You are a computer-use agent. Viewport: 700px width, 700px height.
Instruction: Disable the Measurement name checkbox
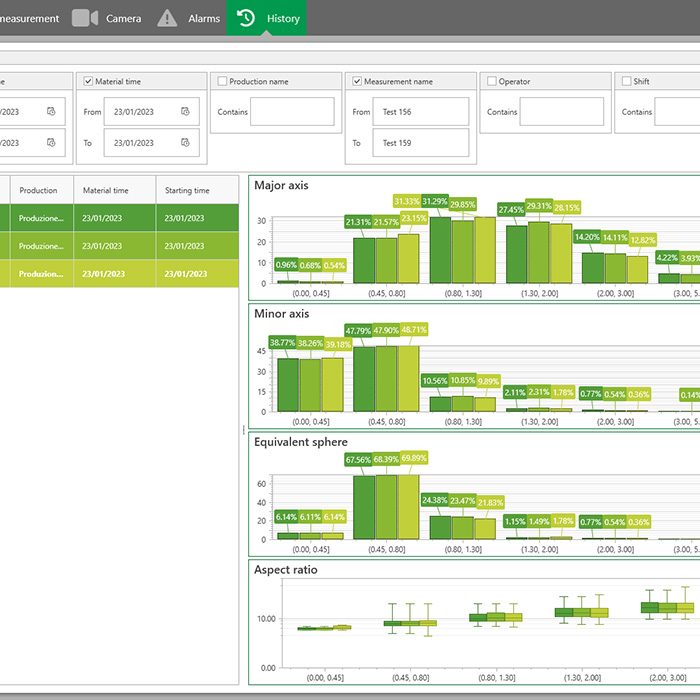pyautogui.click(x=357, y=81)
